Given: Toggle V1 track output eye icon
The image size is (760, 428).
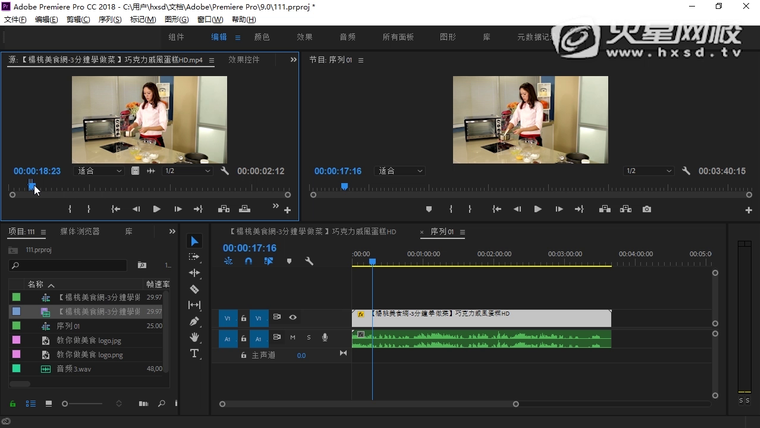Looking at the screenshot, I should point(293,317).
